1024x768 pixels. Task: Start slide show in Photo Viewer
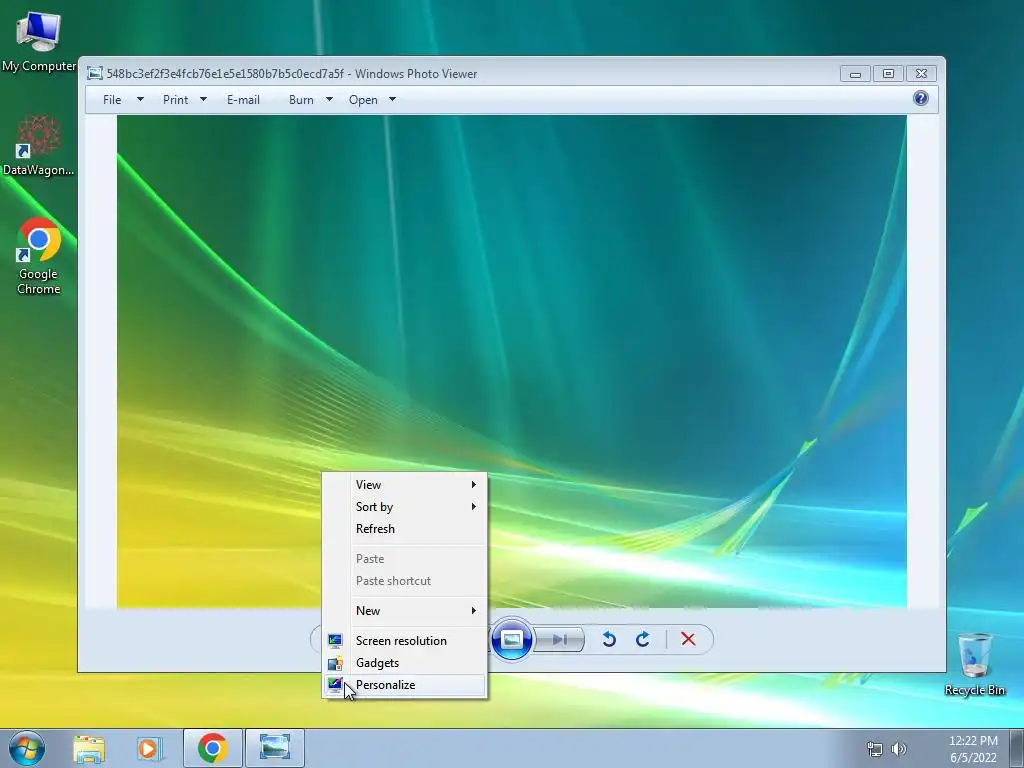(x=511, y=639)
